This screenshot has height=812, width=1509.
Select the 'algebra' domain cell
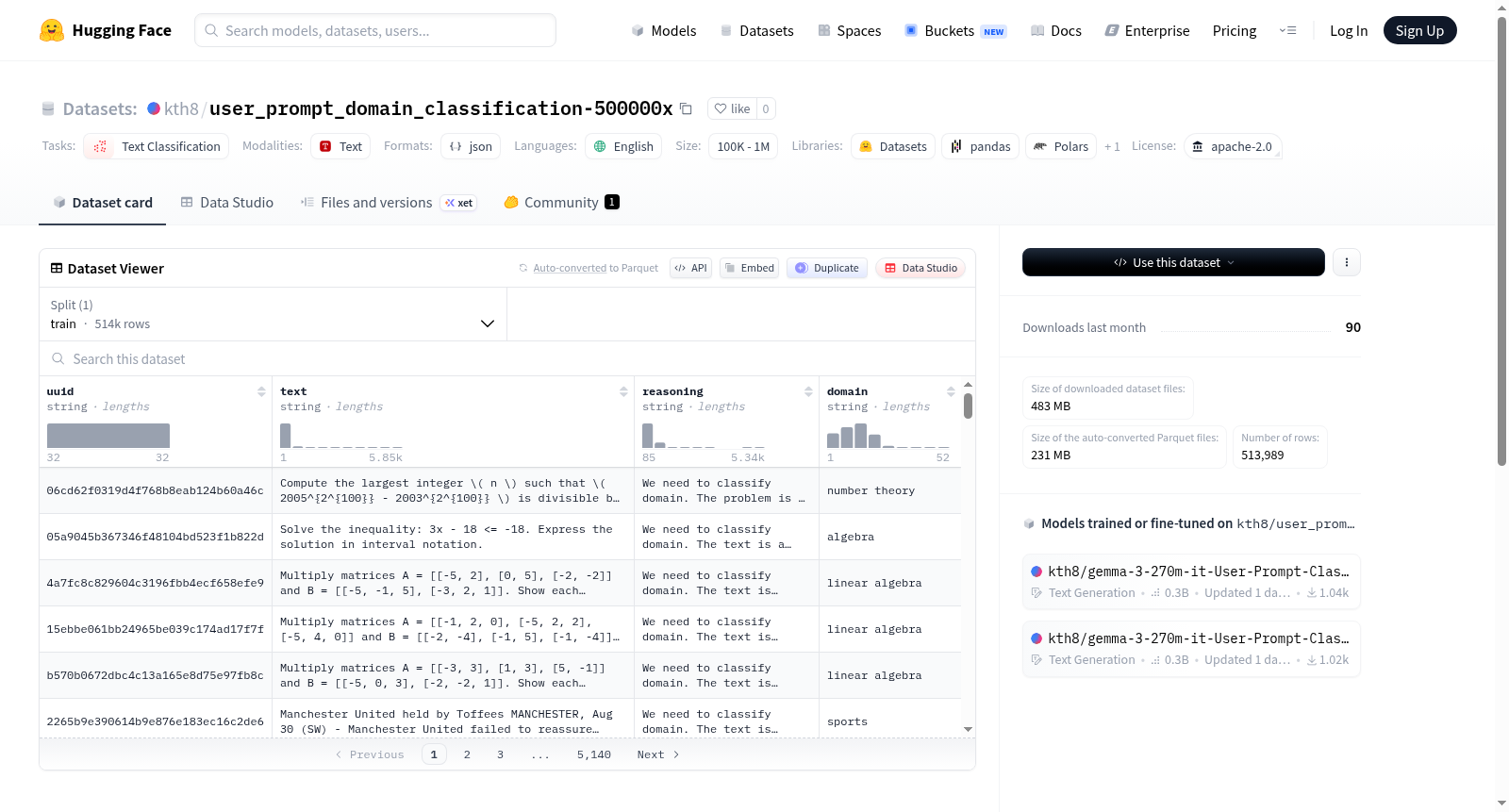(890, 537)
